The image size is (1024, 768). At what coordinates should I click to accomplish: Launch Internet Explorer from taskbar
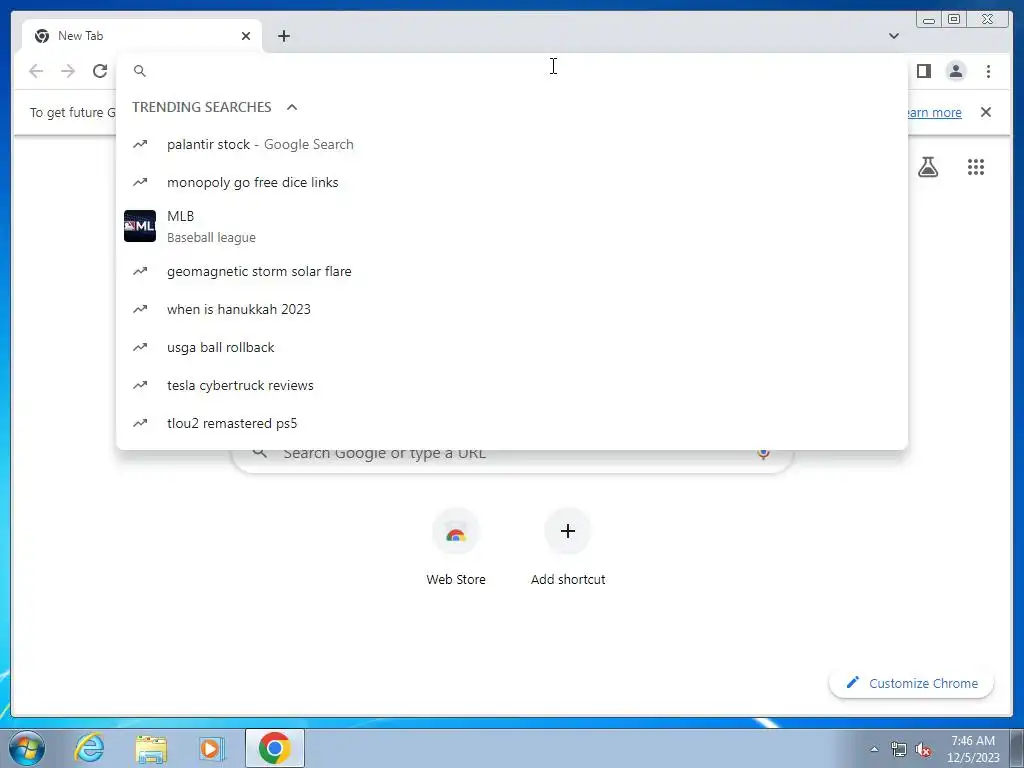(89, 748)
